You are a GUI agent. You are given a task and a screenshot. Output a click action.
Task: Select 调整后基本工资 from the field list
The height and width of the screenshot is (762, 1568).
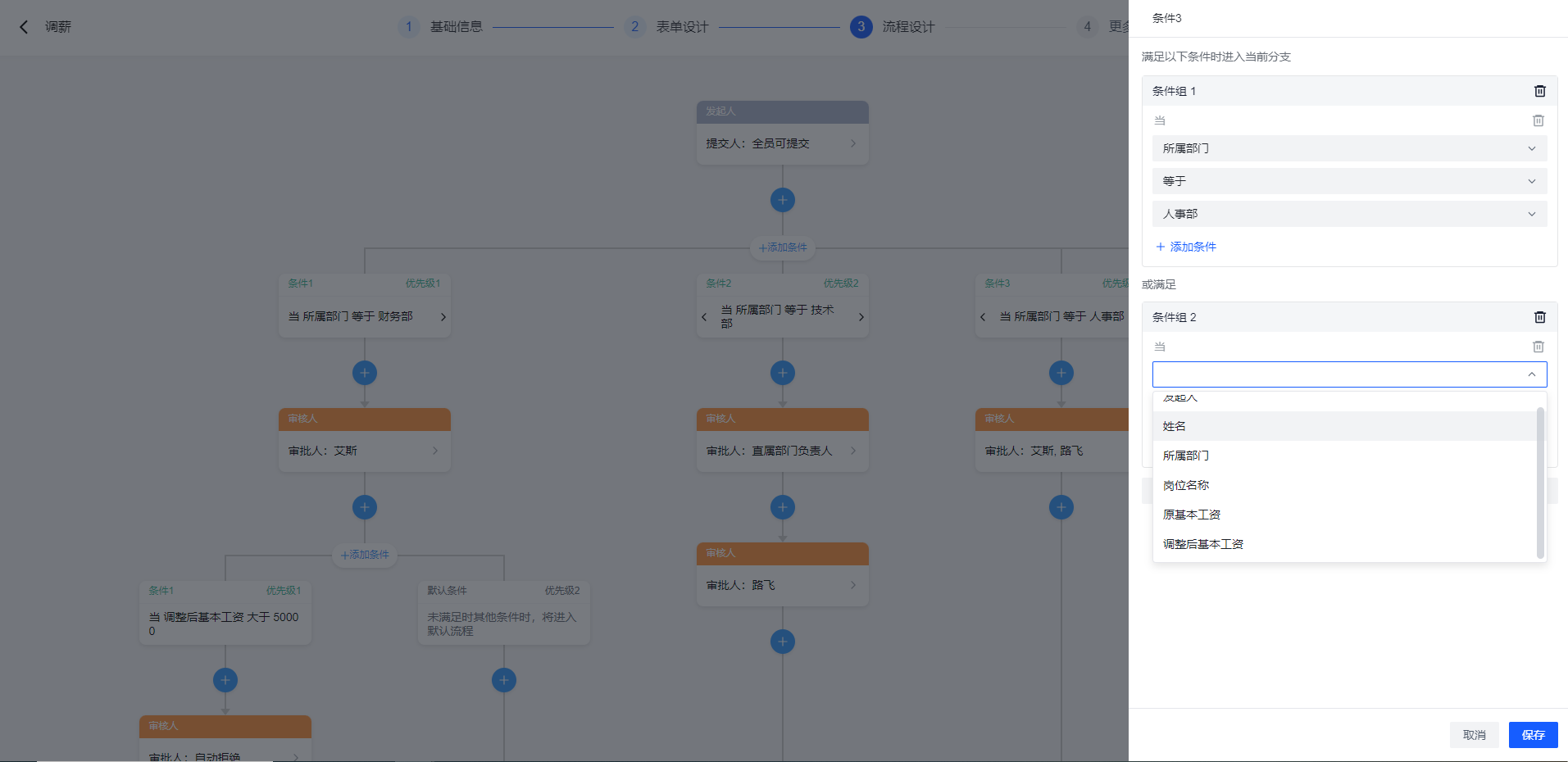coord(1202,543)
